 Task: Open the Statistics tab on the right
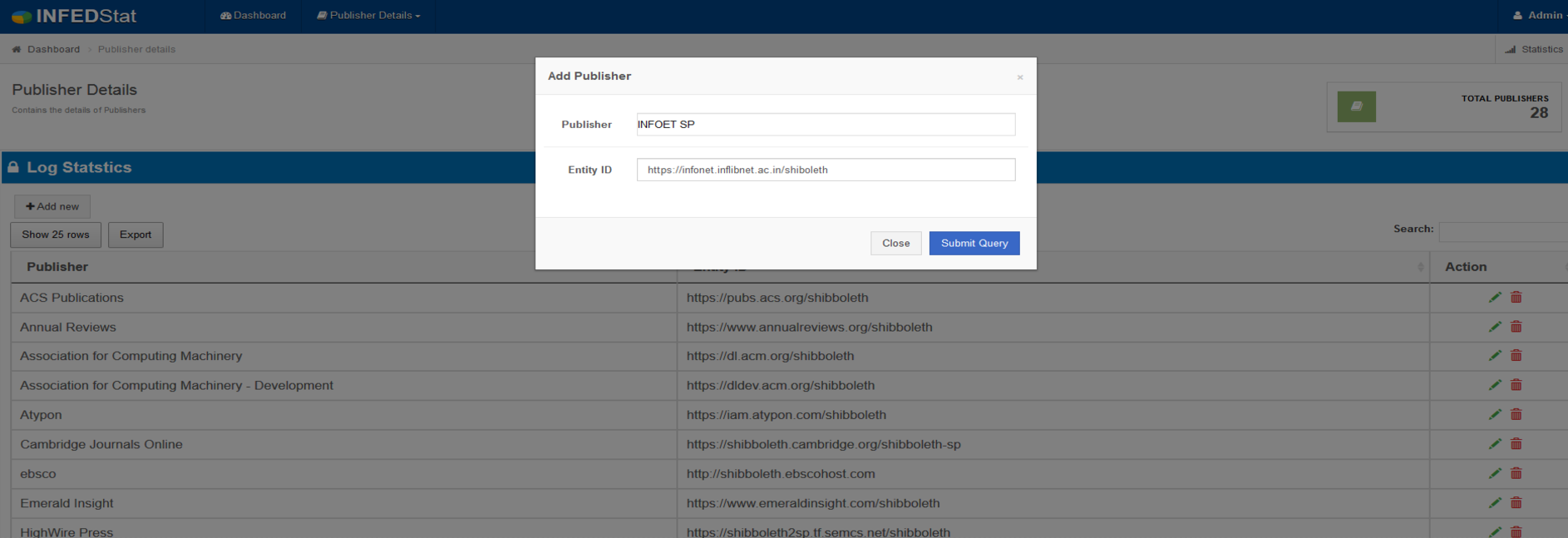[x=1534, y=49]
